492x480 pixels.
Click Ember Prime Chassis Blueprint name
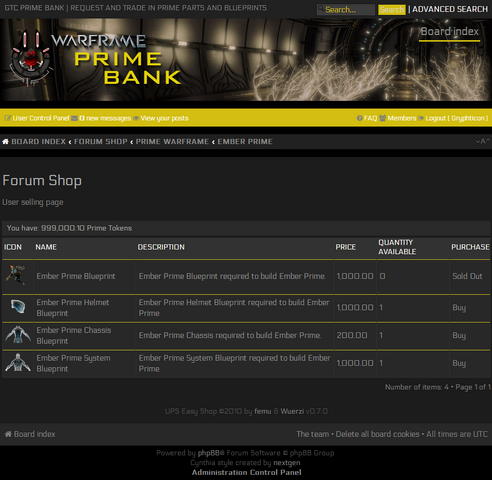click(74, 335)
